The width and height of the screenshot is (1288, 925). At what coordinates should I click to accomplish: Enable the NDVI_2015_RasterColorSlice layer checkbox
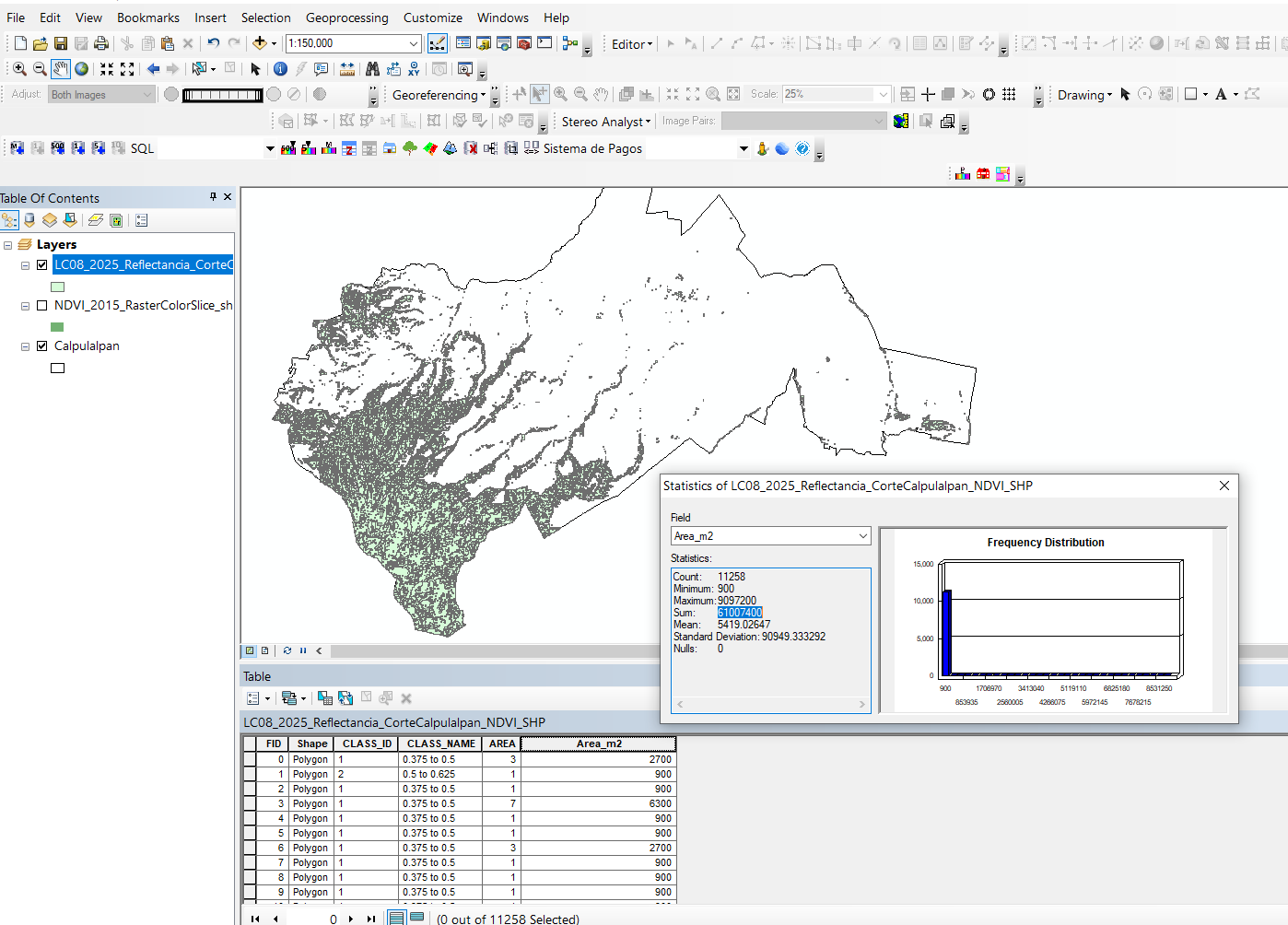pyautogui.click(x=41, y=305)
